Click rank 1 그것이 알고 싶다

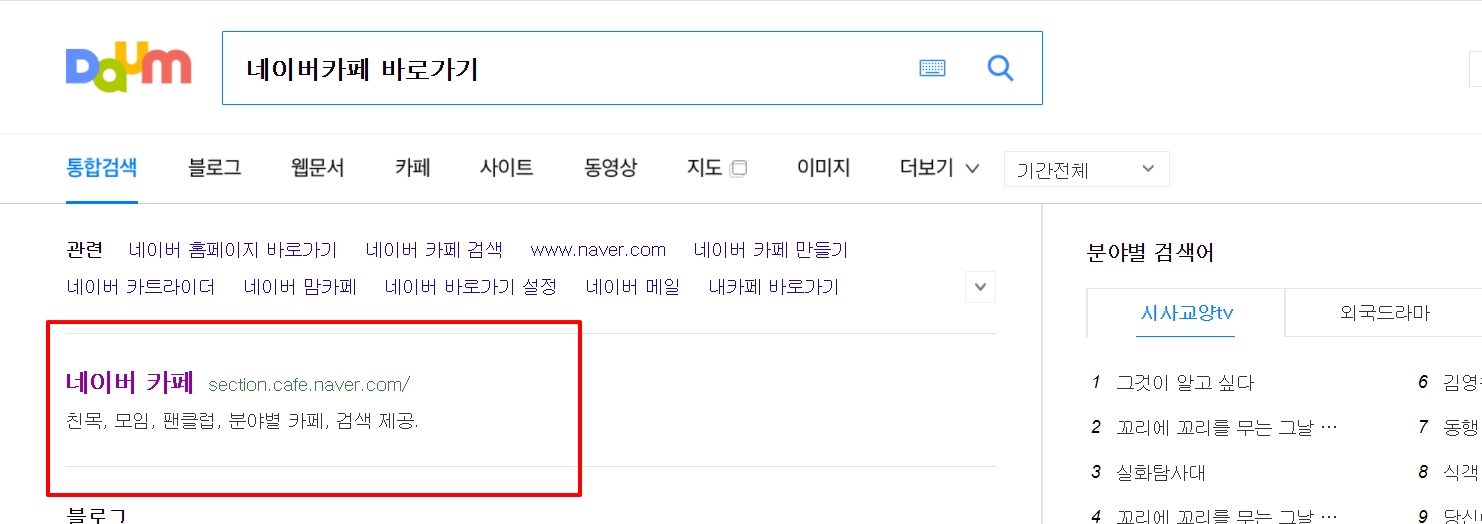[1185, 383]
